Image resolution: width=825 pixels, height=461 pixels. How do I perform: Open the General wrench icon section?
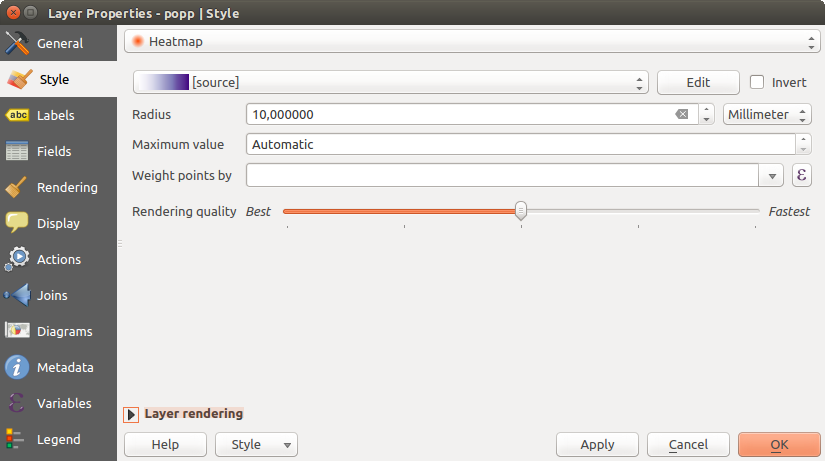click(x=17, y=43)
